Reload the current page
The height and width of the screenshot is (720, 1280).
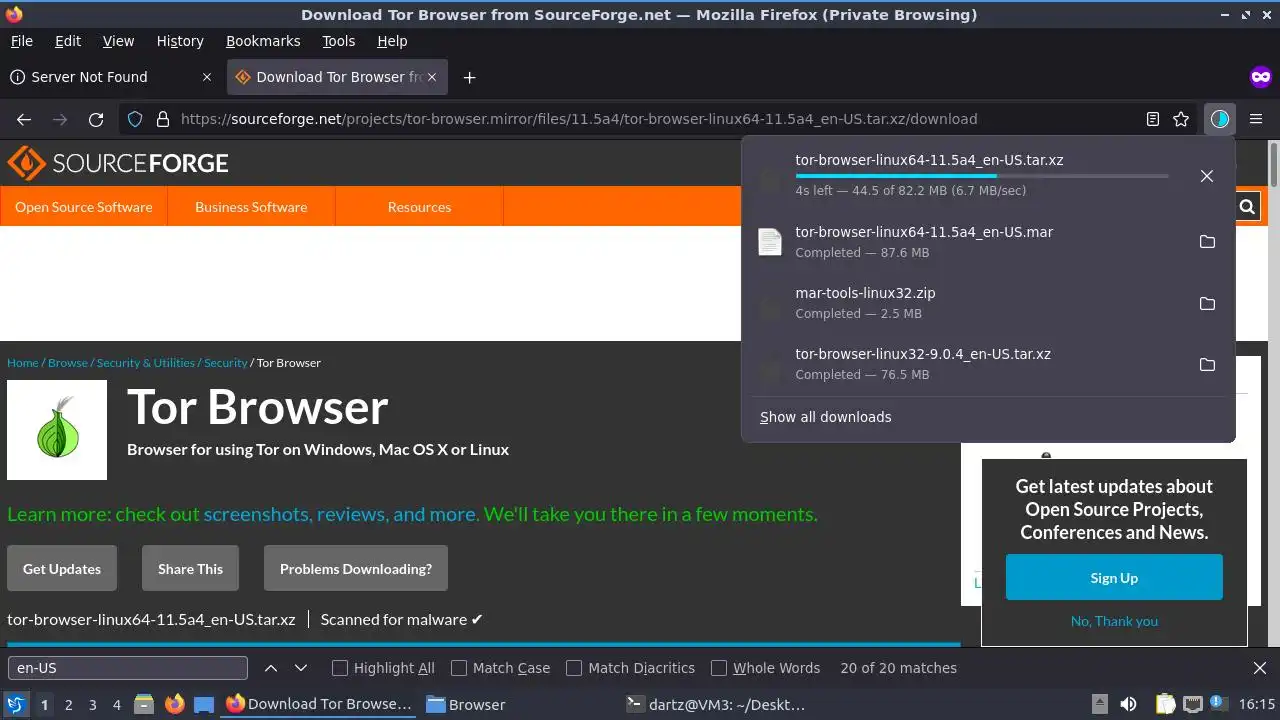coord(96,119)
